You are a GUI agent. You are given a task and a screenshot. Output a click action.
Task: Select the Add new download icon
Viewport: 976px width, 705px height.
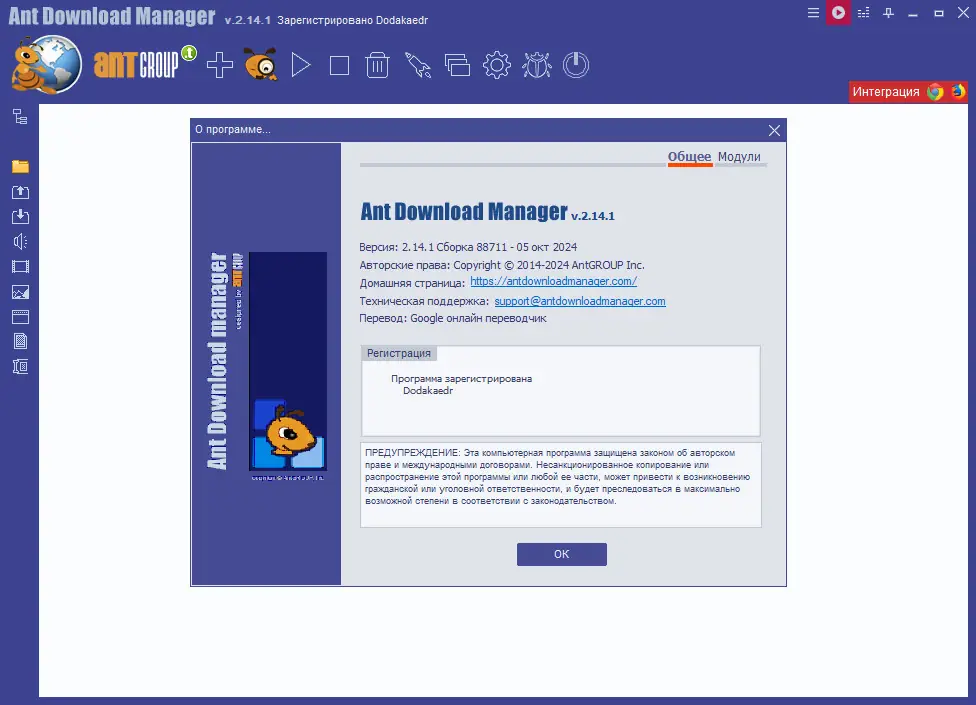tap(221, 64)
